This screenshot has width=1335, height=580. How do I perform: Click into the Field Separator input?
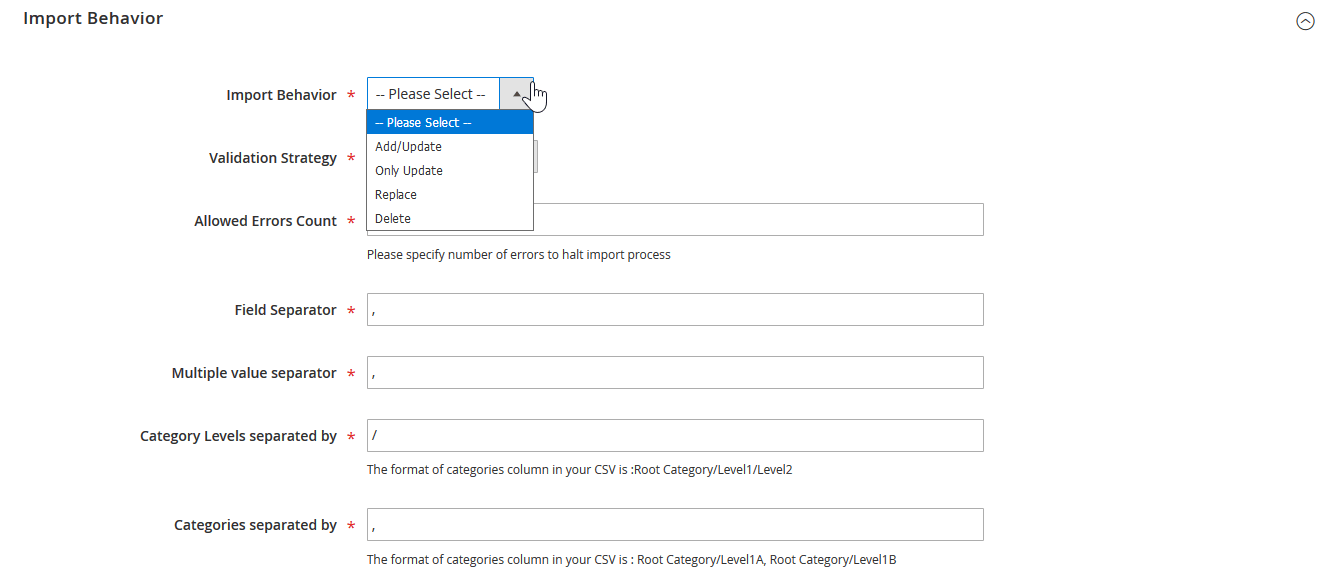[675, 310]
